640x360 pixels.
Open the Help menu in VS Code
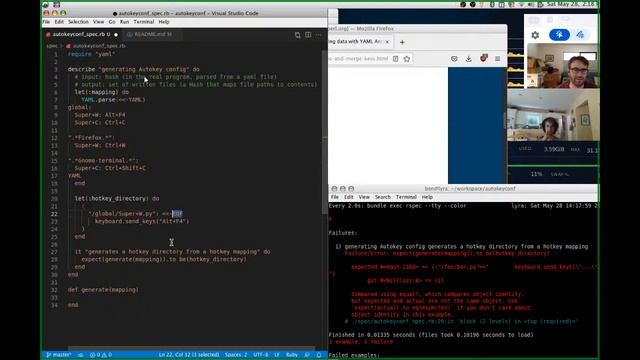coord(164,22)
